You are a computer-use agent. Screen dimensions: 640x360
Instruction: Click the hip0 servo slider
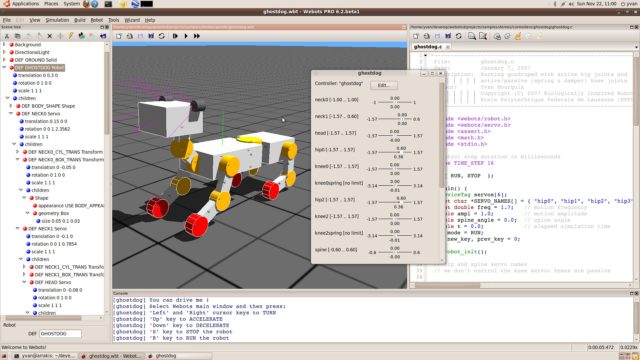tap(395, 152)
